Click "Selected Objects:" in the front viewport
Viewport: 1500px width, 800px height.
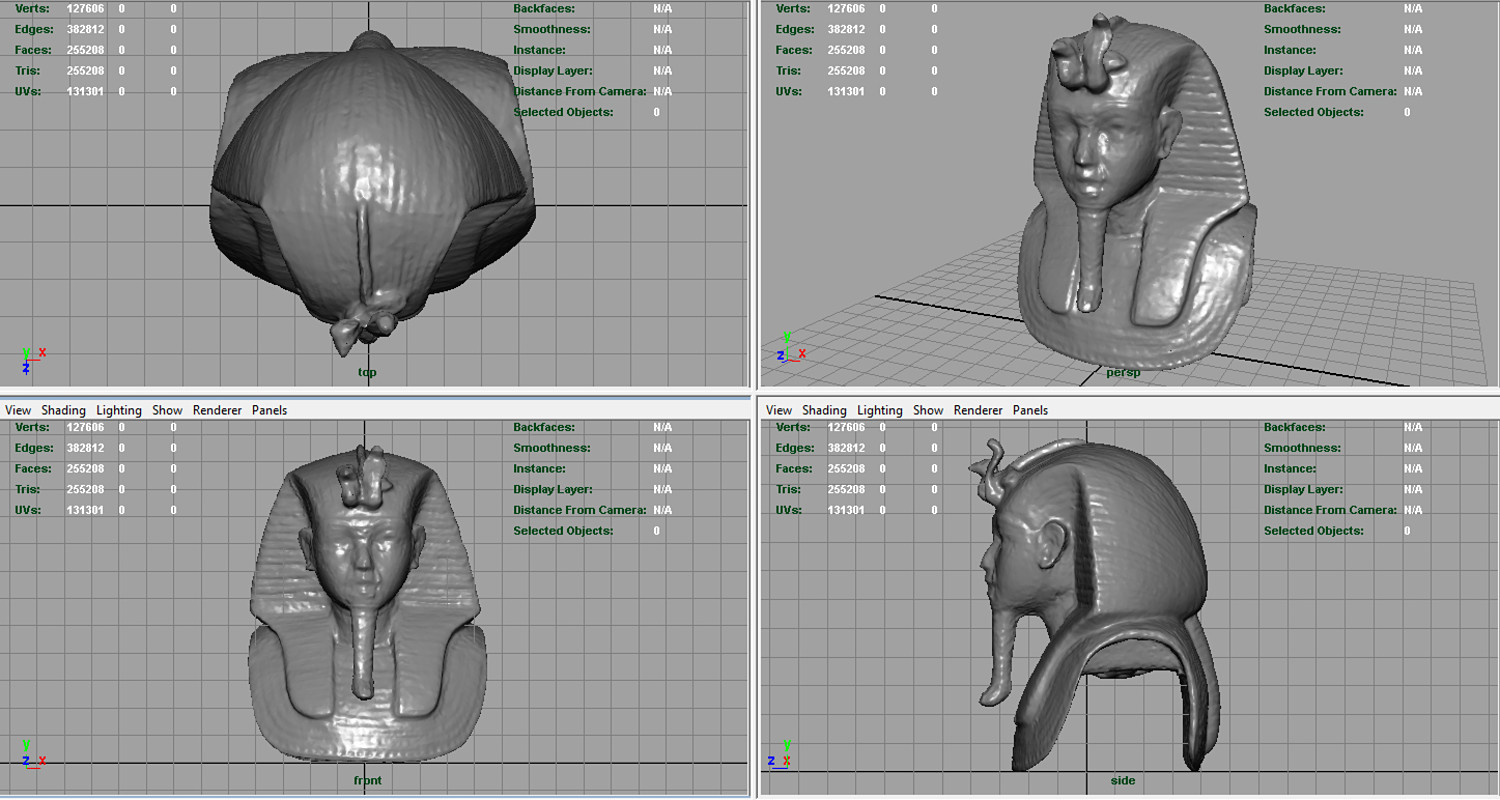[563, 530]
